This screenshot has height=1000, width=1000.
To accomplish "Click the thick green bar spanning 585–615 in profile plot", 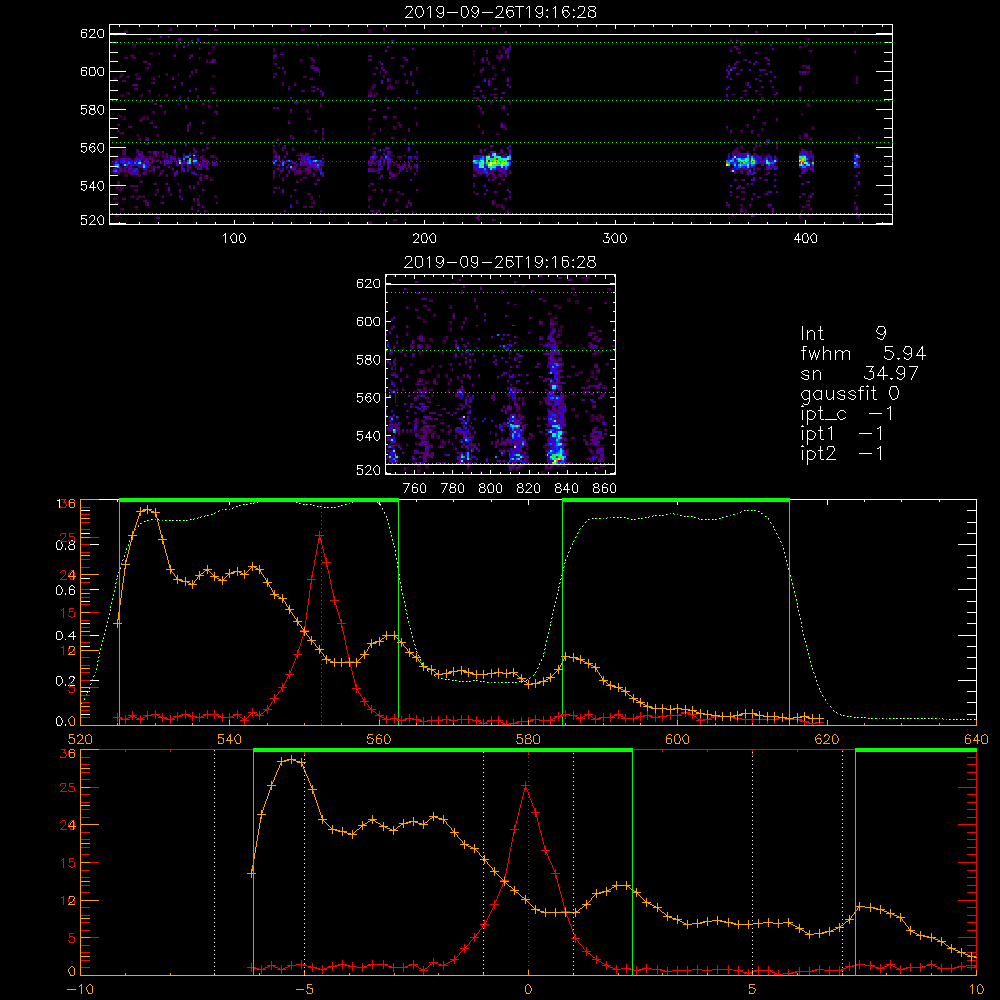I will tap(676, 500).
